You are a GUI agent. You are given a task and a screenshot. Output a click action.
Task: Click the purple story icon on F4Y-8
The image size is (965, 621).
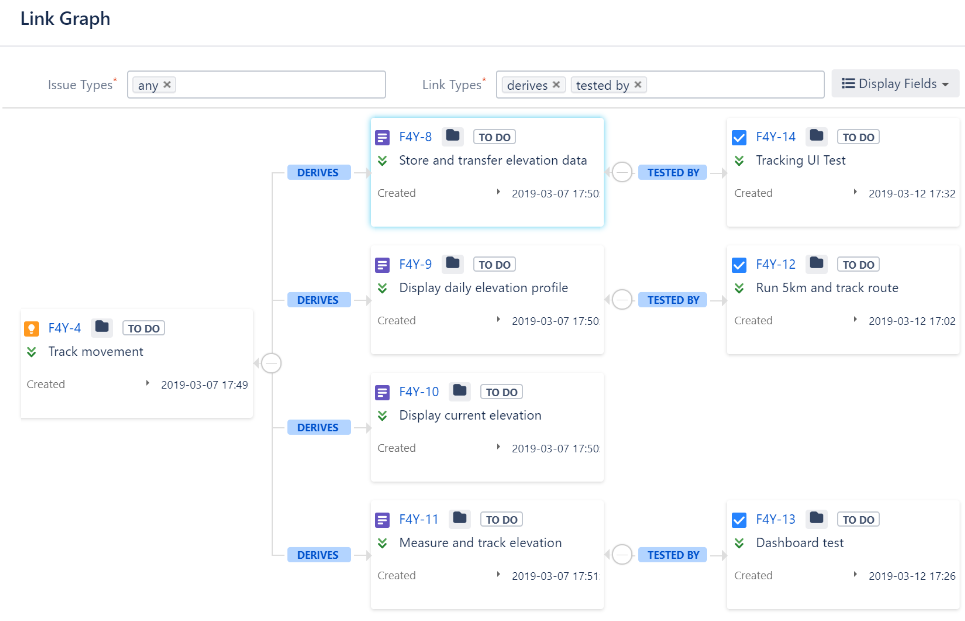[382, 137]
